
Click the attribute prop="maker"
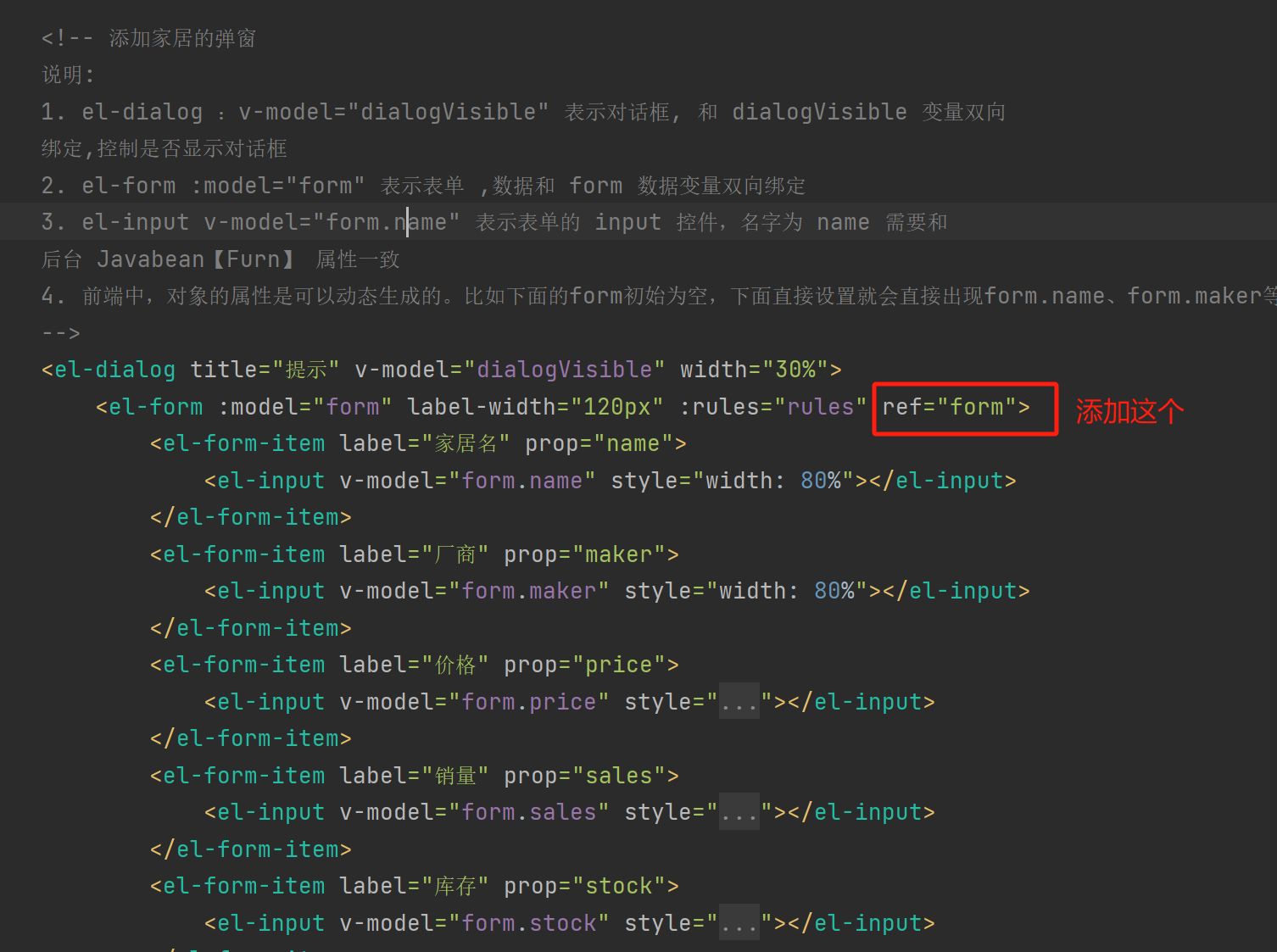(585, 554)
